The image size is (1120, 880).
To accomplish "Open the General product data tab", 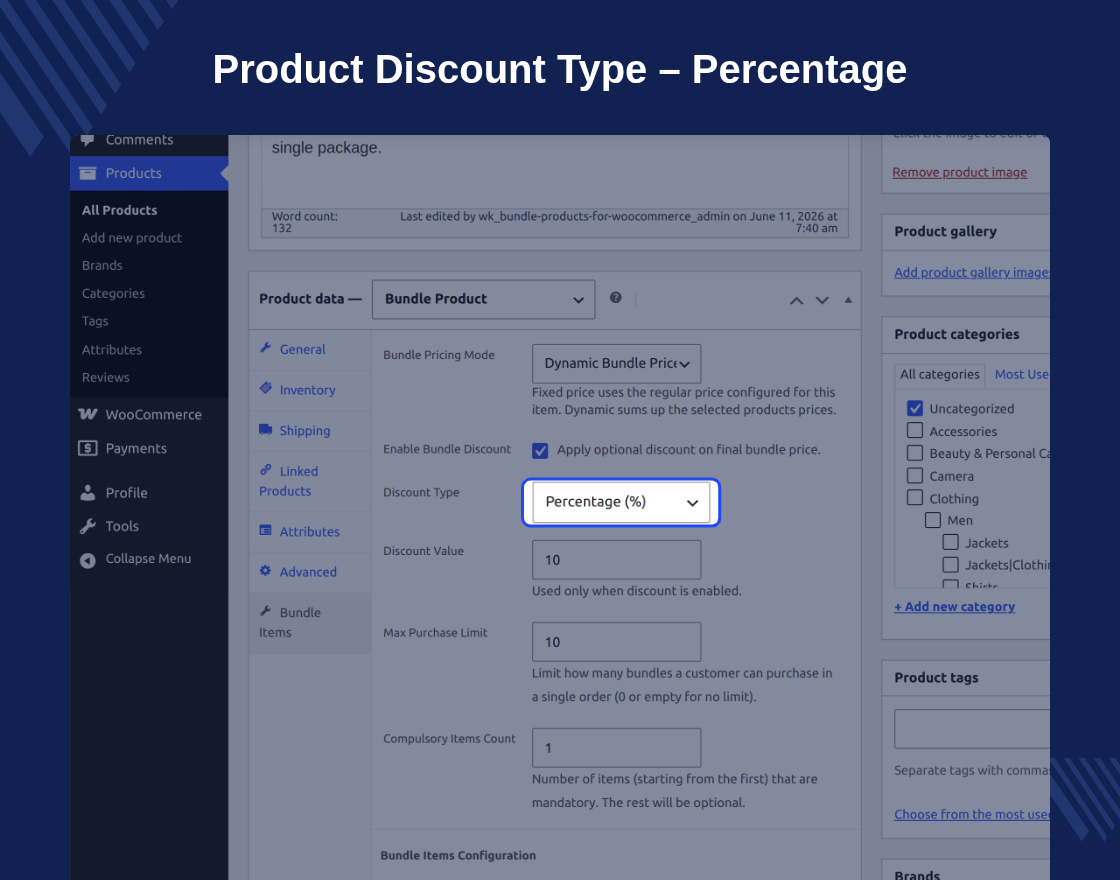I will click(x=310, y=349).
